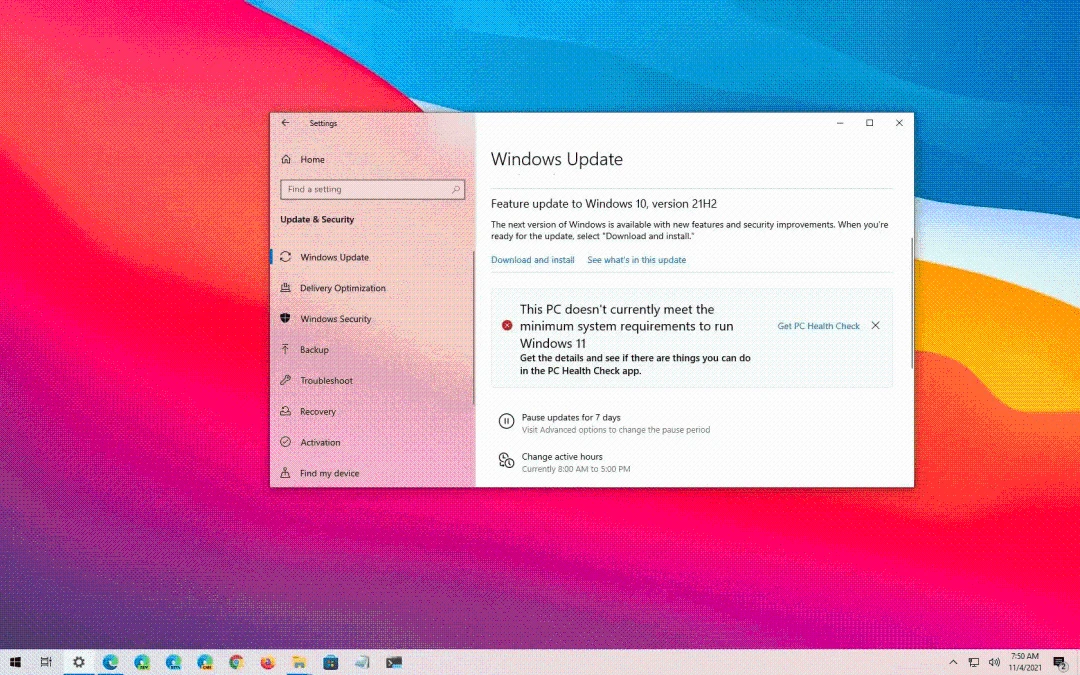This screenshot has height=675, width=1080.
Task: Open Recovery settings
Action: pos(318,411)
